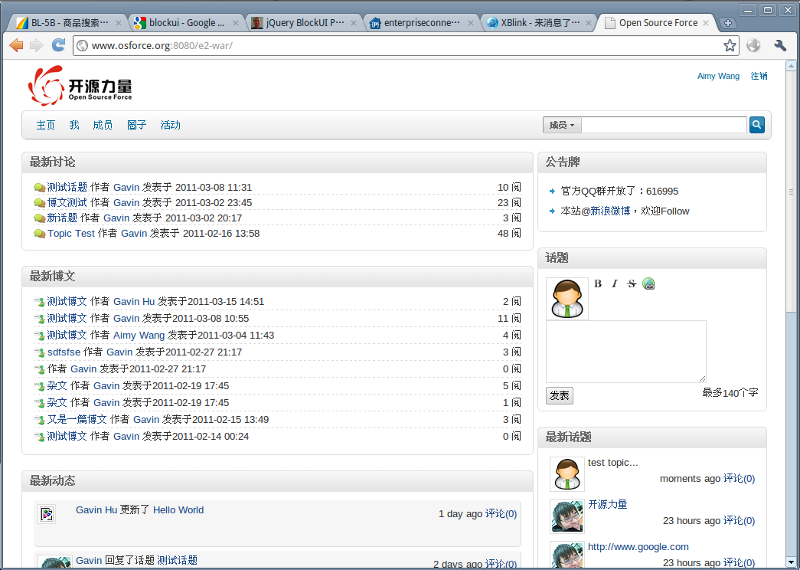
Task: Apply bold with the B icon
Action: (x=598, y=284)
